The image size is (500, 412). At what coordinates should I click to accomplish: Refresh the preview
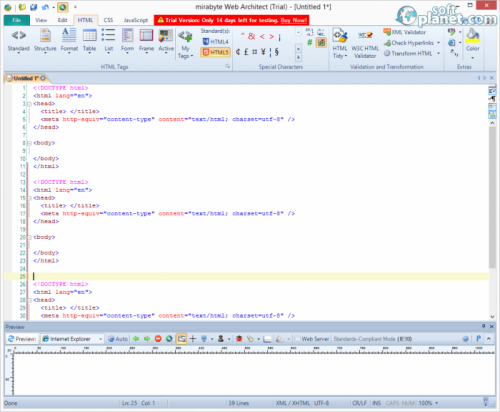(x=169, y=339)
